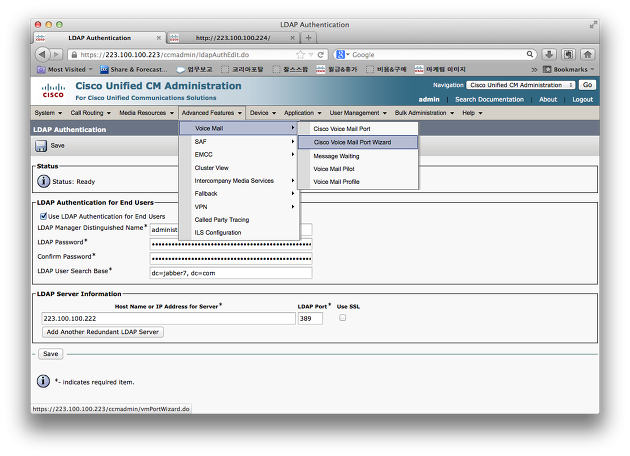Click the About link
Screen dimensions: 630x456
(x=548, y=100)
